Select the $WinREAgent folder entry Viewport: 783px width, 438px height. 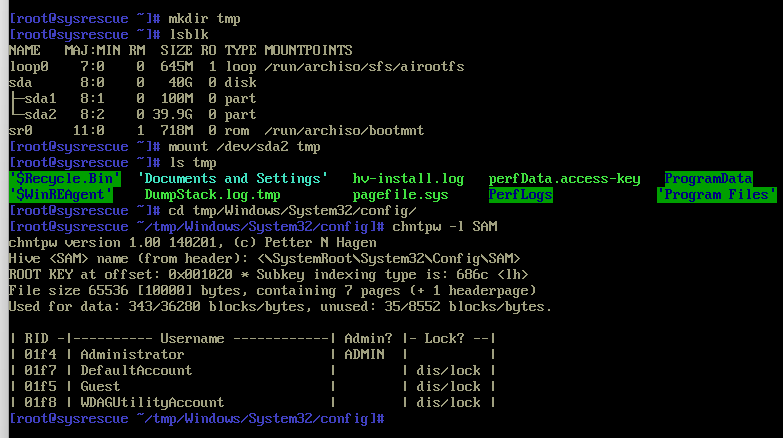tap(64, 195)
